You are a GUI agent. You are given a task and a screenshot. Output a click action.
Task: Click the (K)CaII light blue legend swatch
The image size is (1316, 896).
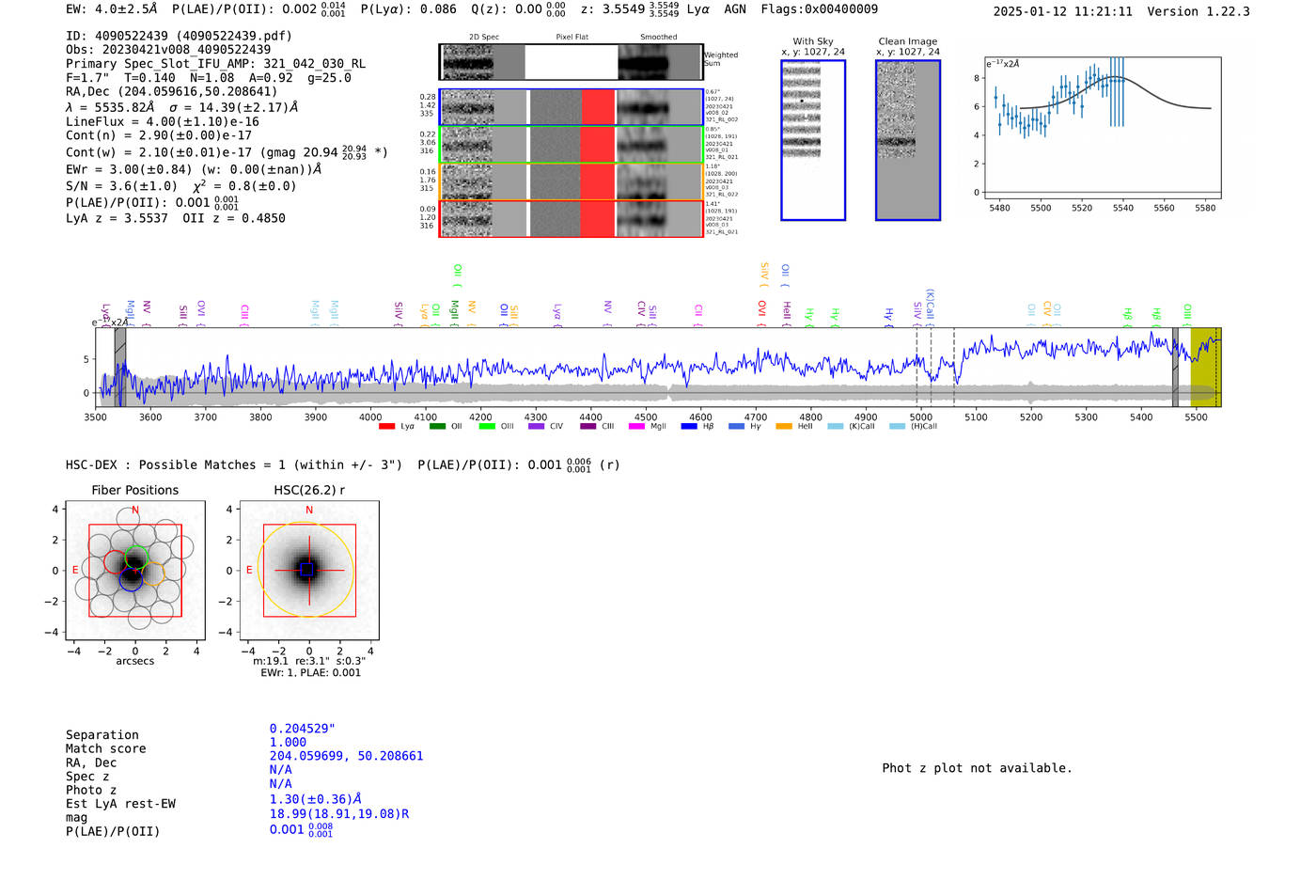coord(836,426)
